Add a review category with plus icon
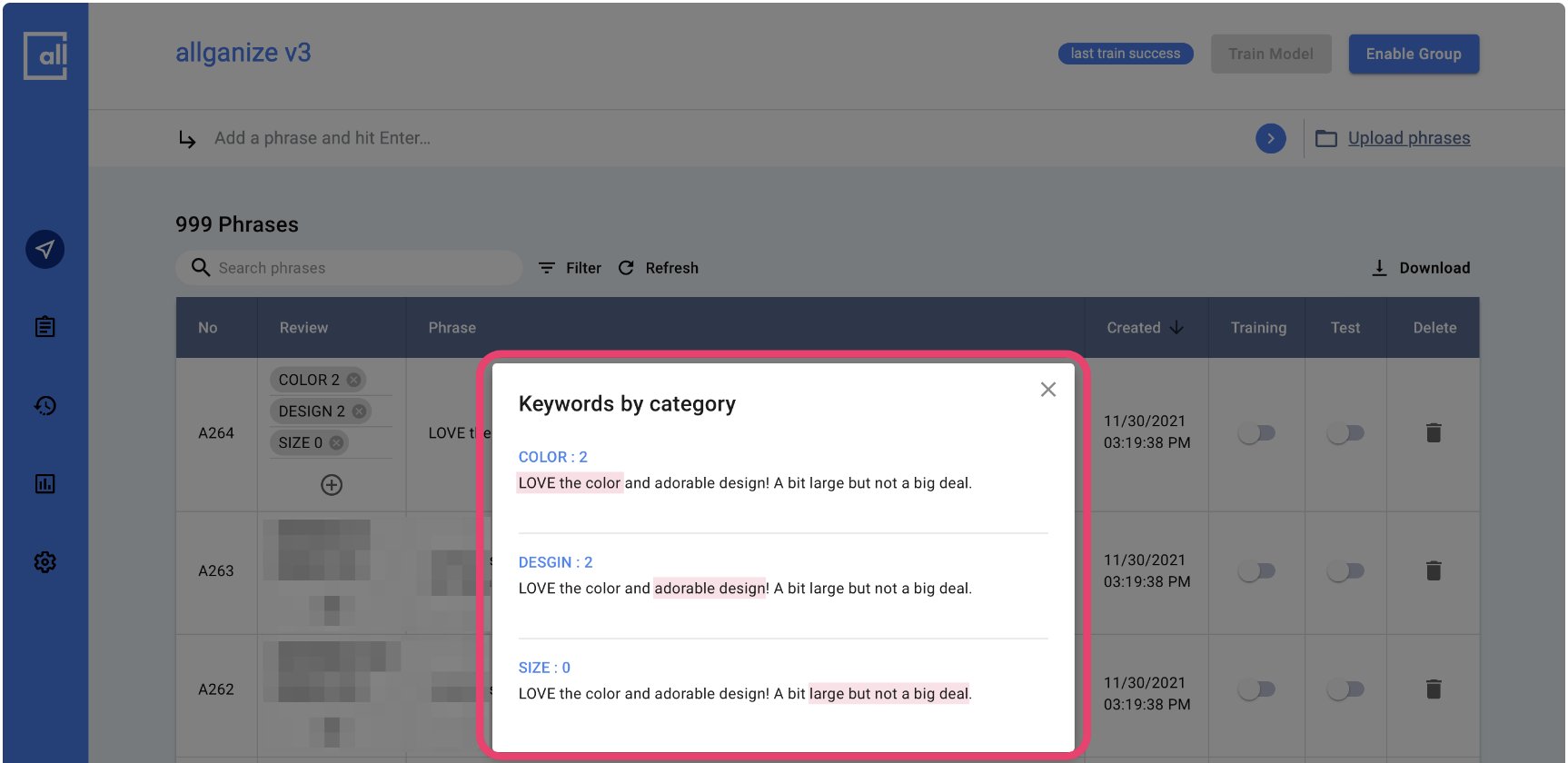This screenshot has height=763, width=1568. pyautogui.click(x=332, y=485)
